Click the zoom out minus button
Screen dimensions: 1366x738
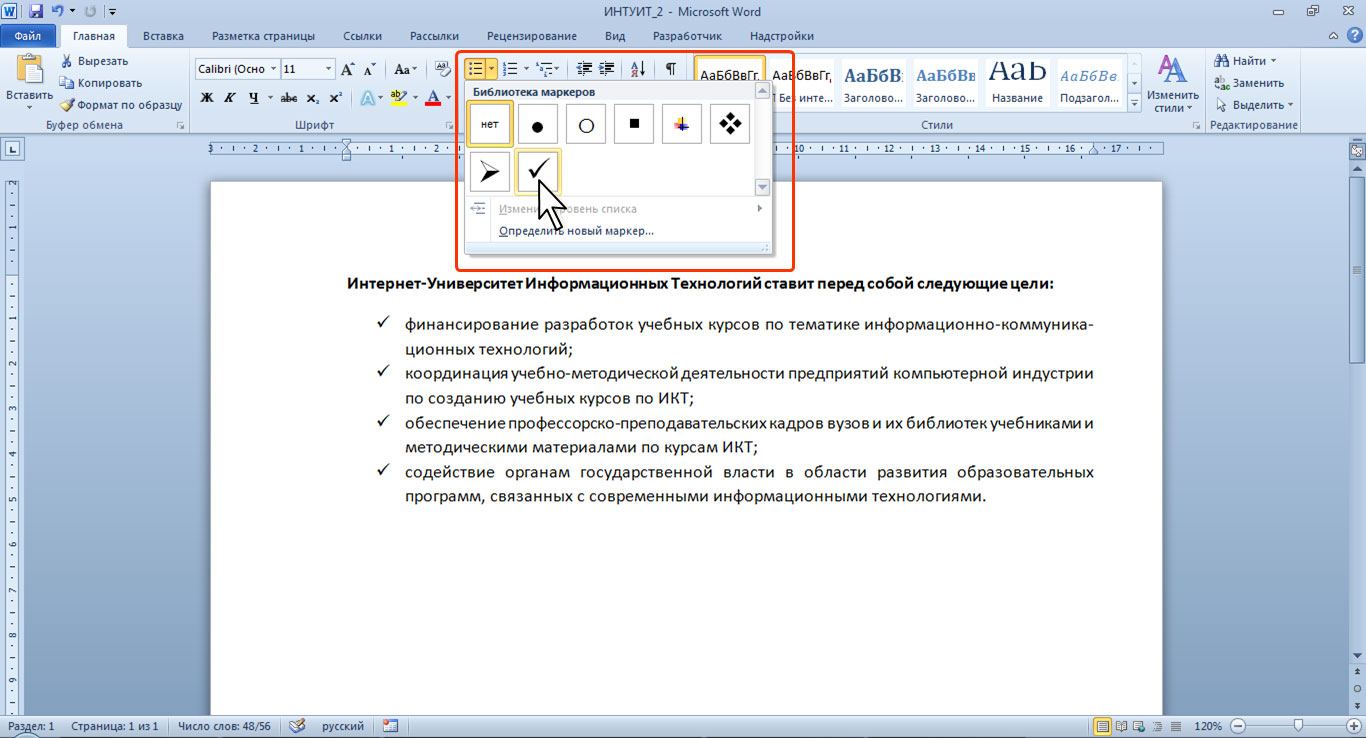(x=1238, y=726)
